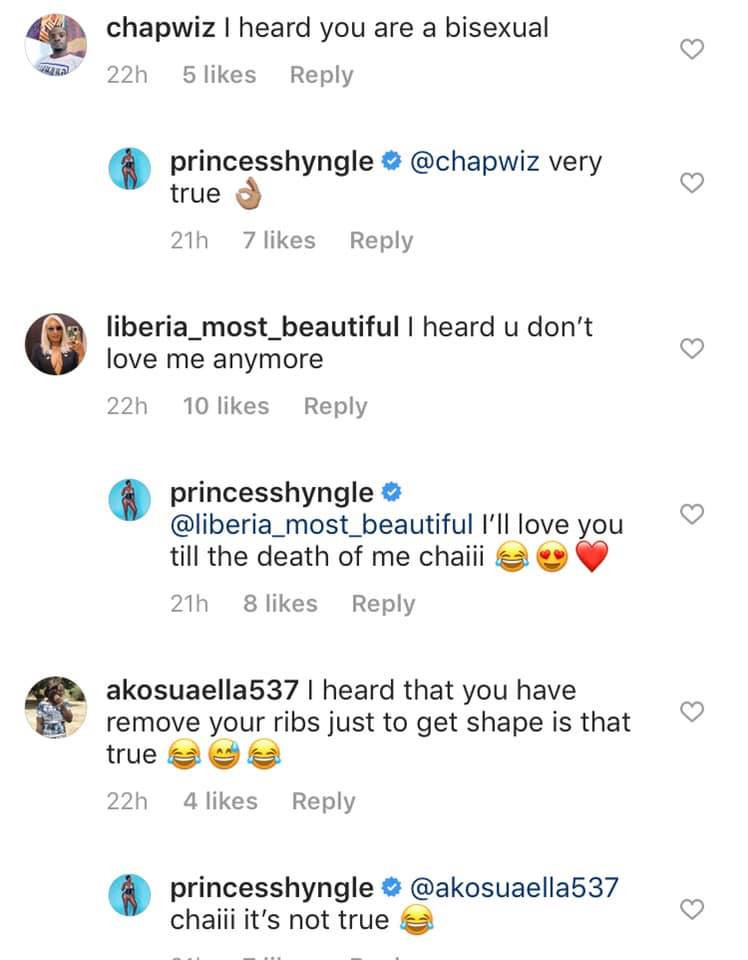Tap heart on princesshyngle's "very true" reply
748x960 pixels.
click(693, 182)
